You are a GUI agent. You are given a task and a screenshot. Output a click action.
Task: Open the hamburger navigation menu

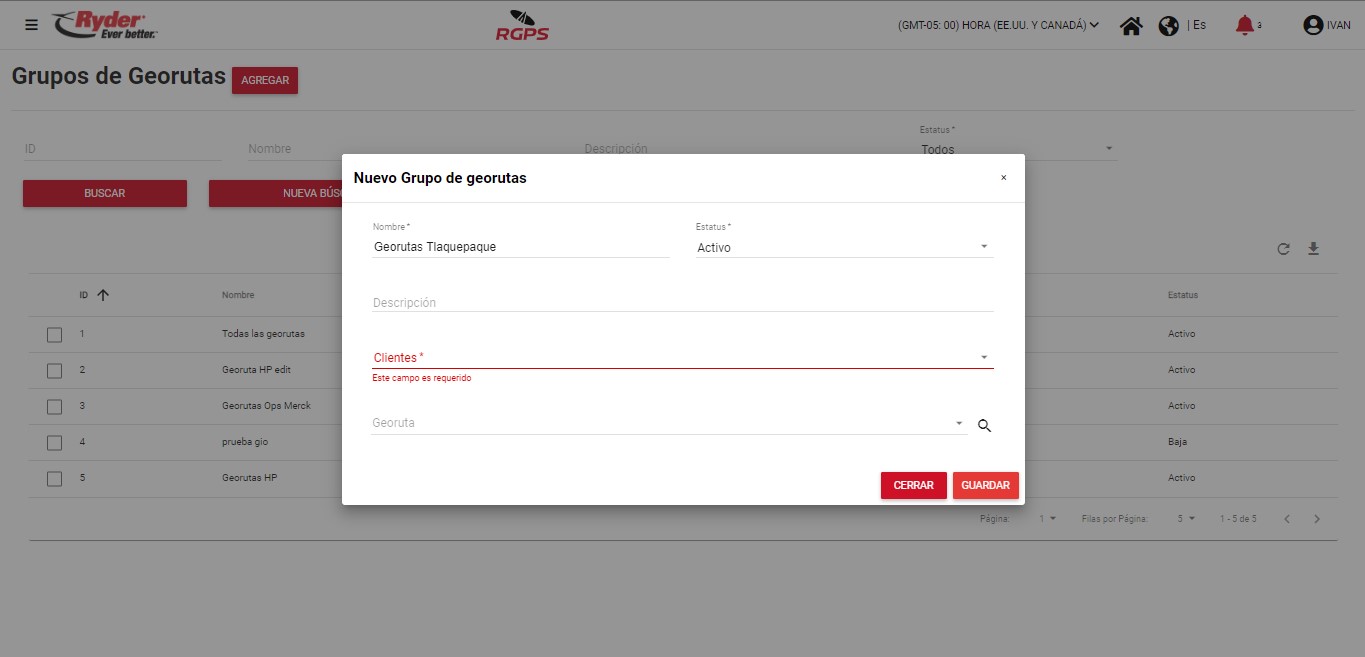tap(31, 25)
